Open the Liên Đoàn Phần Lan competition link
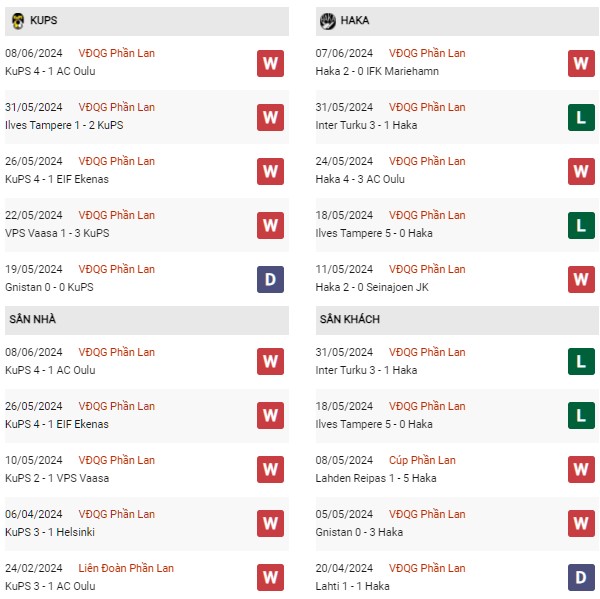Screen dimensions: 600x599 tap(126, 568)
